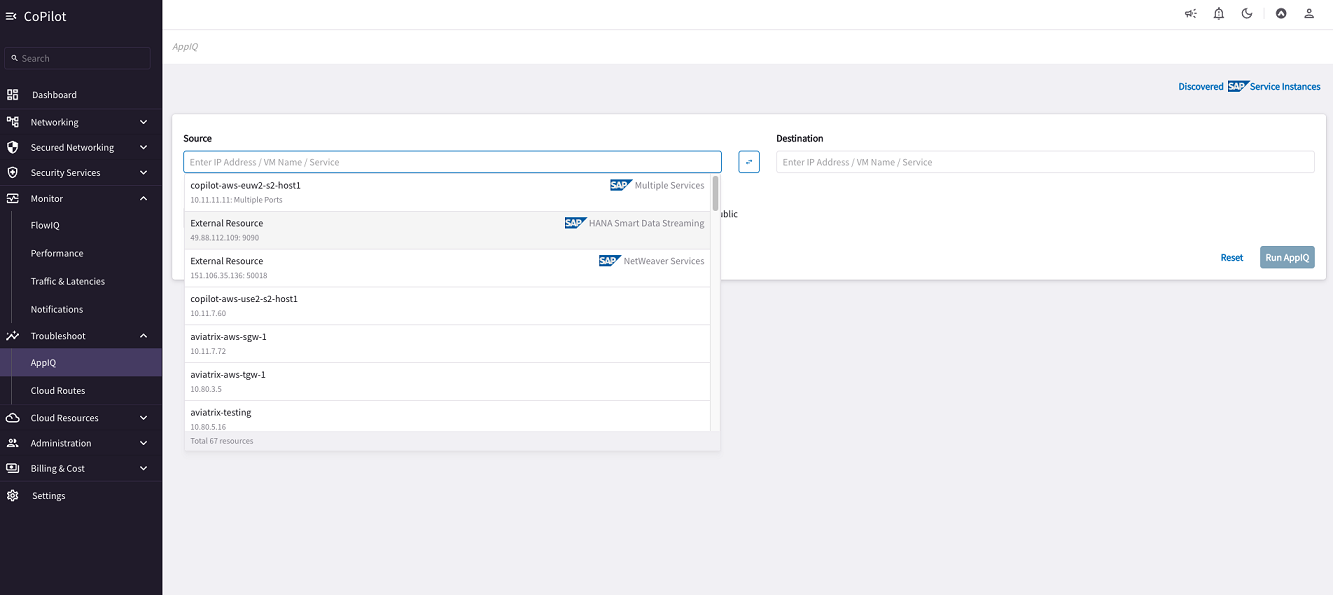The image size is (1333, 595).
Task: Collapse the sidebar with the hamburger icon
Action: coord(11,15)
